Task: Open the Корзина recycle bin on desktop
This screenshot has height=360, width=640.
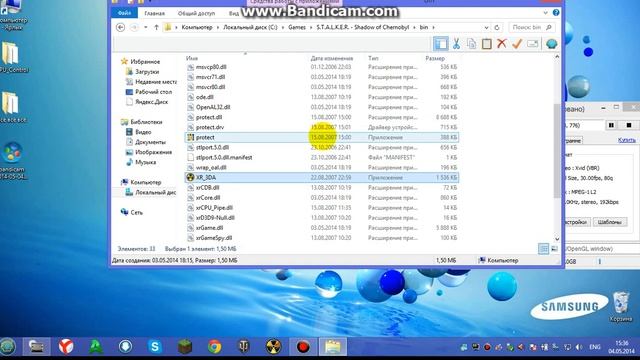Action: pos(621,307)
